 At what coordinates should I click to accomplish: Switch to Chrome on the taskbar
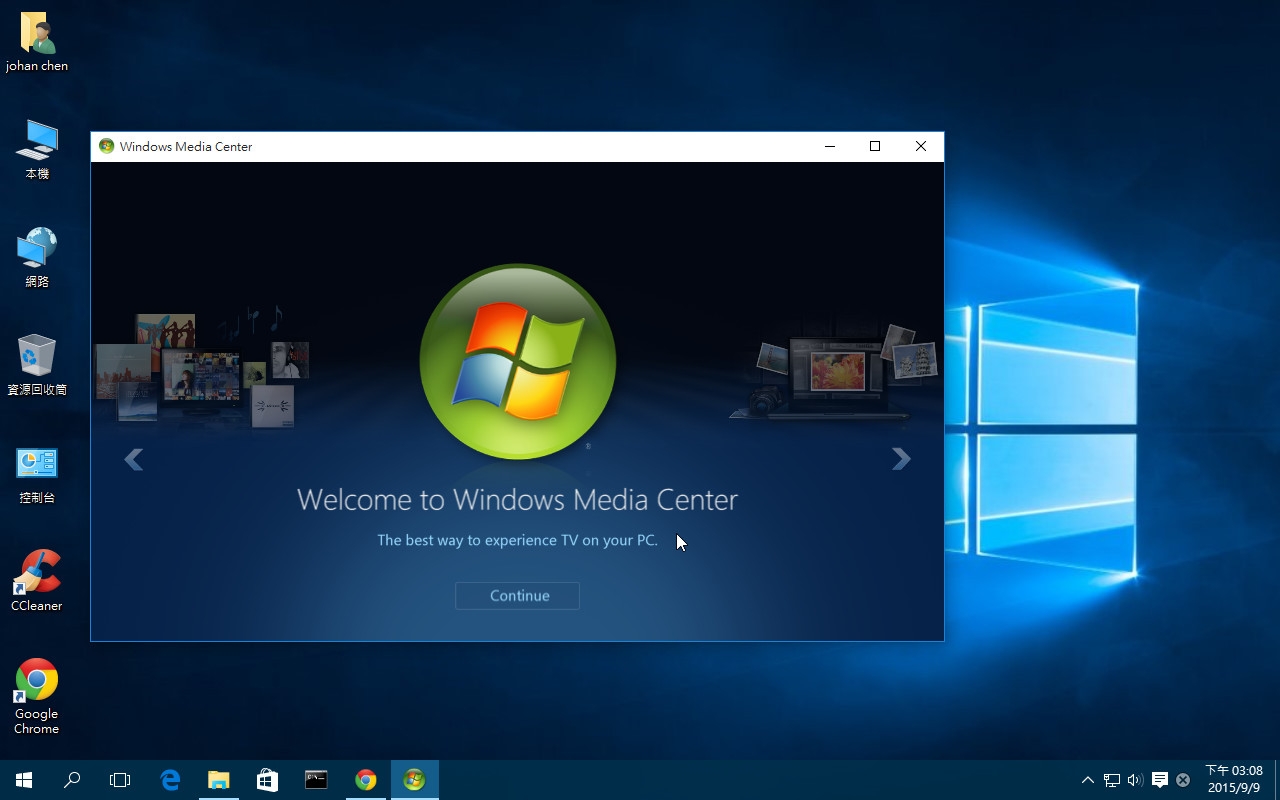[x=365, y=780]
